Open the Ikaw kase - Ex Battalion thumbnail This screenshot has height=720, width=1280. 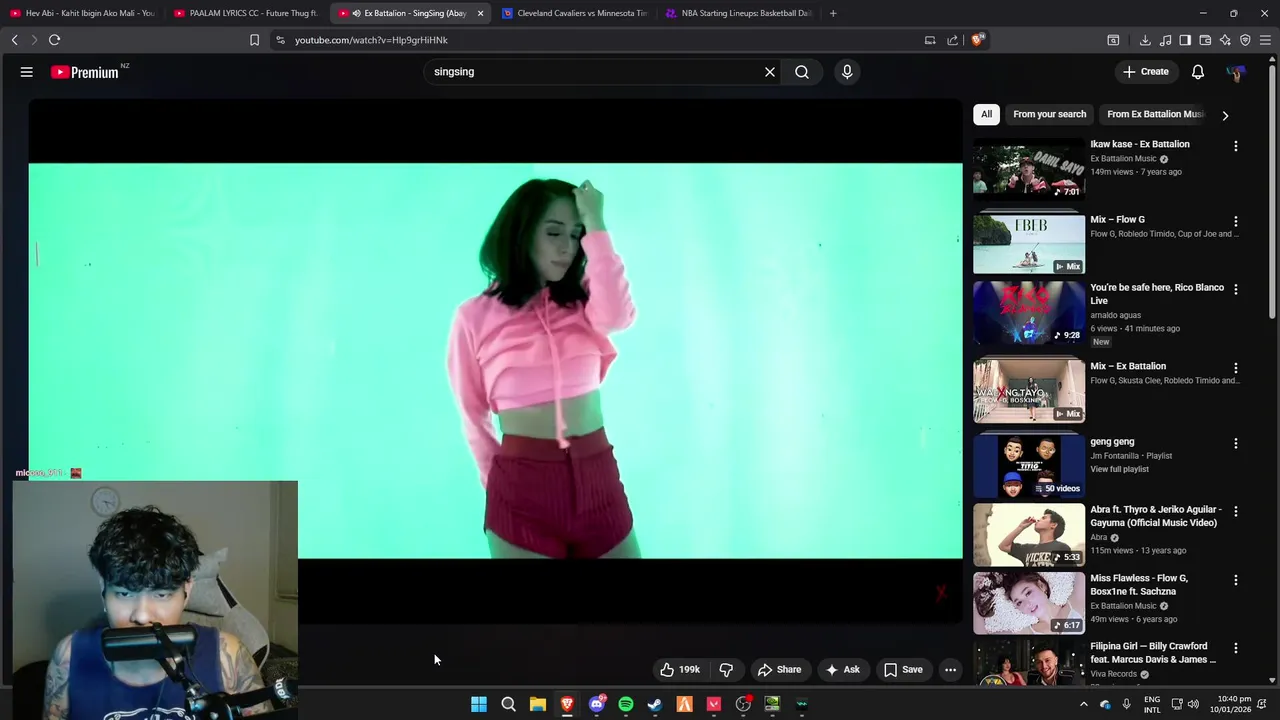click(x=1029, y=169)
